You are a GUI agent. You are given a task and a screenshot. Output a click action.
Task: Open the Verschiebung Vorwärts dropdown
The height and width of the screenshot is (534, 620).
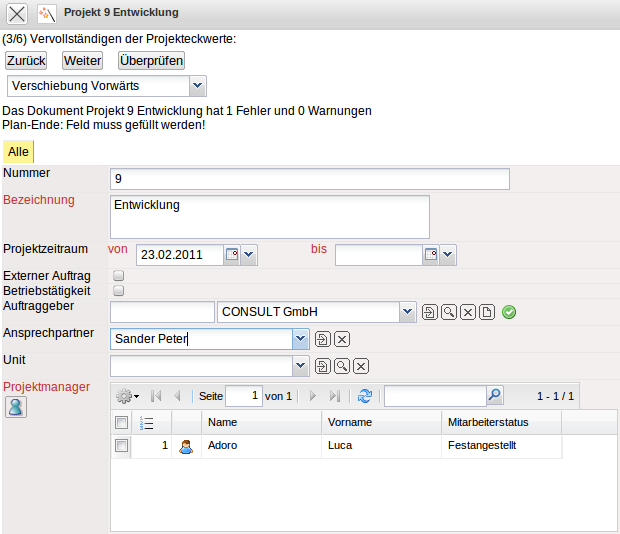click(197, 86)
